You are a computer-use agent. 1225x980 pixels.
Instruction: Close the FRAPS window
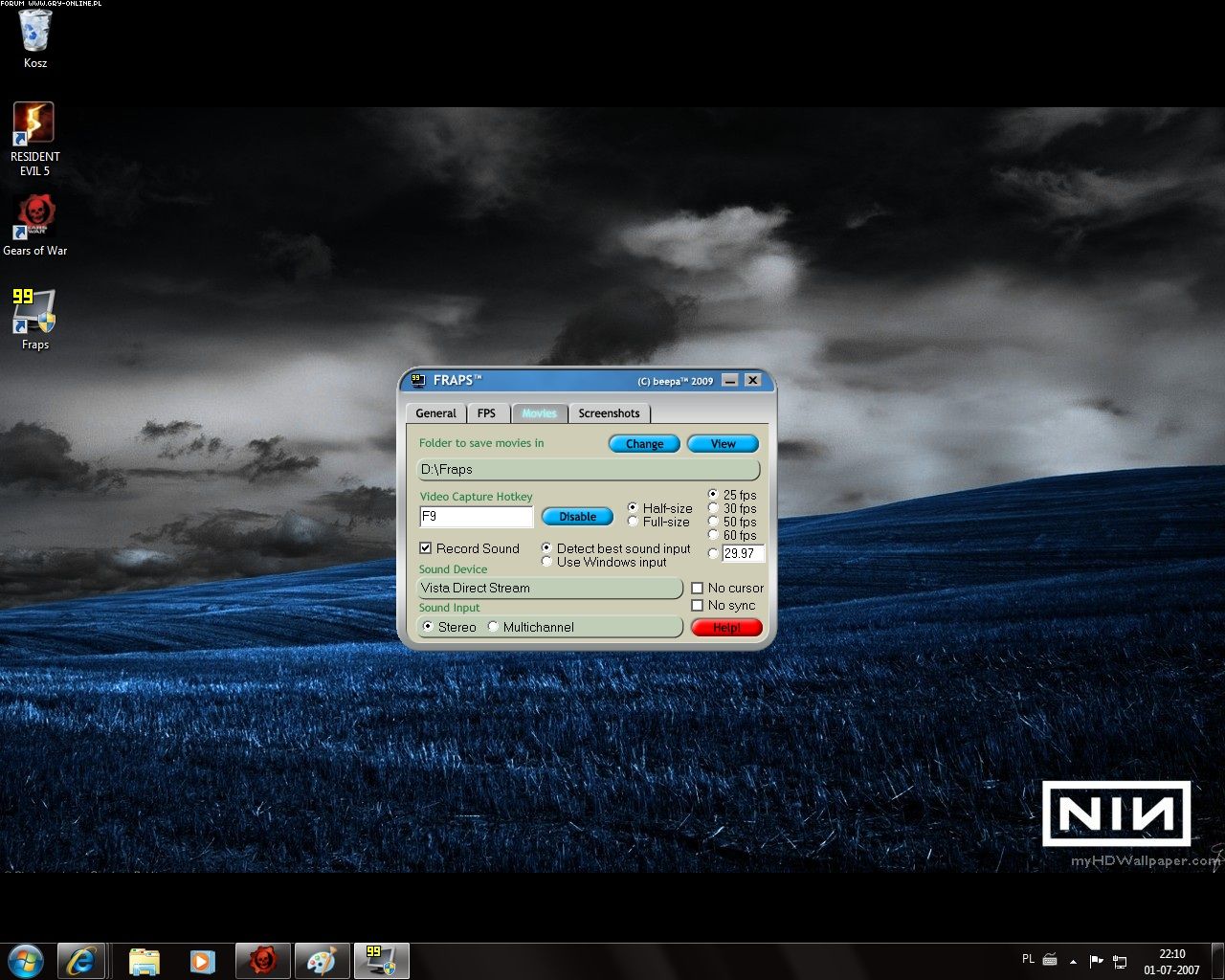[x=753, y=380]
